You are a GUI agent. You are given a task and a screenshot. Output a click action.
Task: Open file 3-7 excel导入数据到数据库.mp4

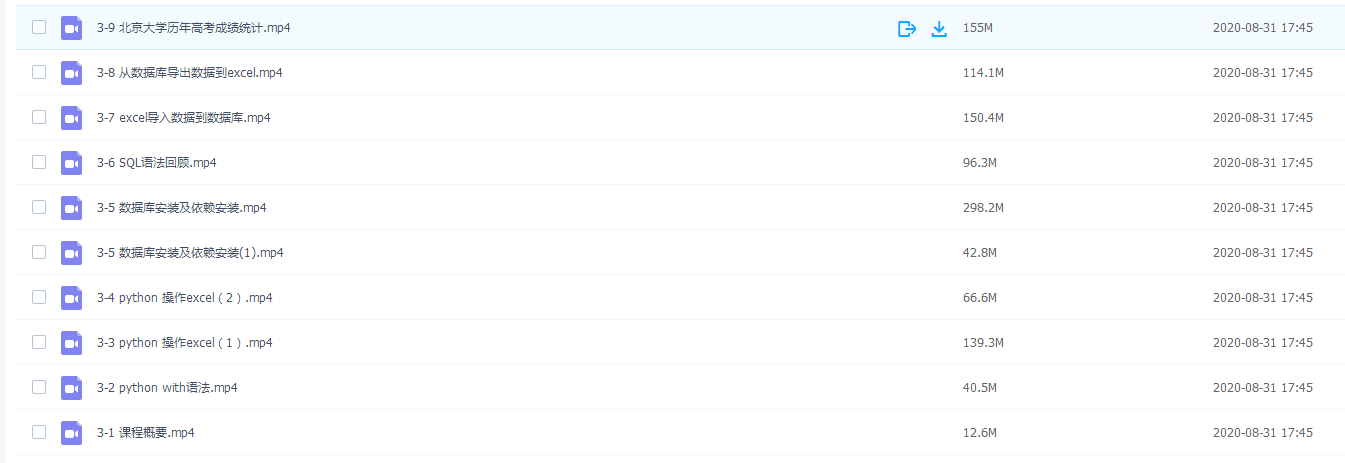pyautogui.click(x=184, y=118)
